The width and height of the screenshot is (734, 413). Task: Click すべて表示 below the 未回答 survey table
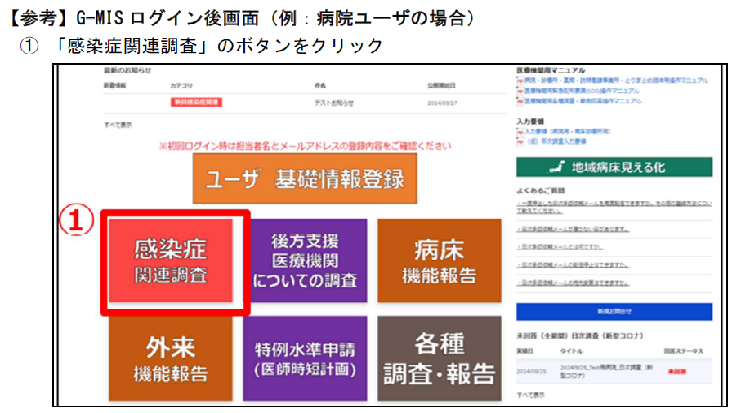tap(530, 396)
